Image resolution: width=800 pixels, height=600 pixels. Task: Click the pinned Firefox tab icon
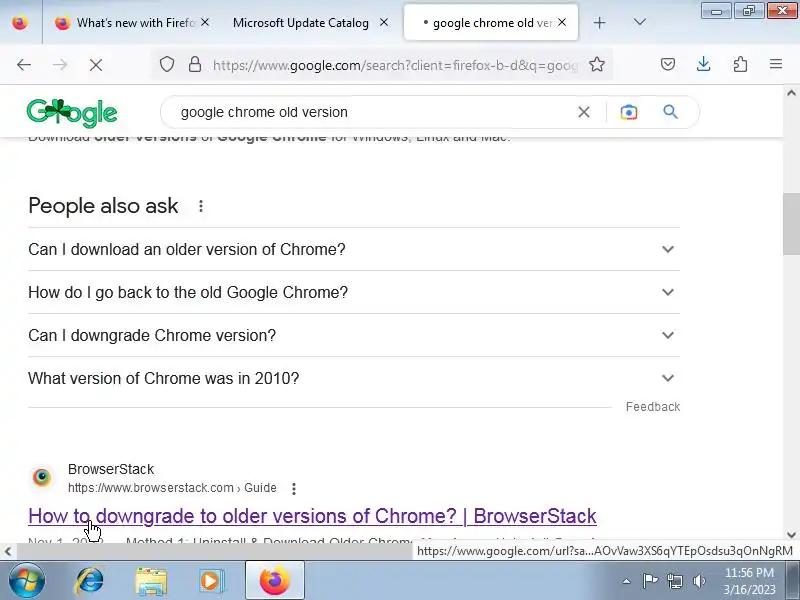click(20, 22)
